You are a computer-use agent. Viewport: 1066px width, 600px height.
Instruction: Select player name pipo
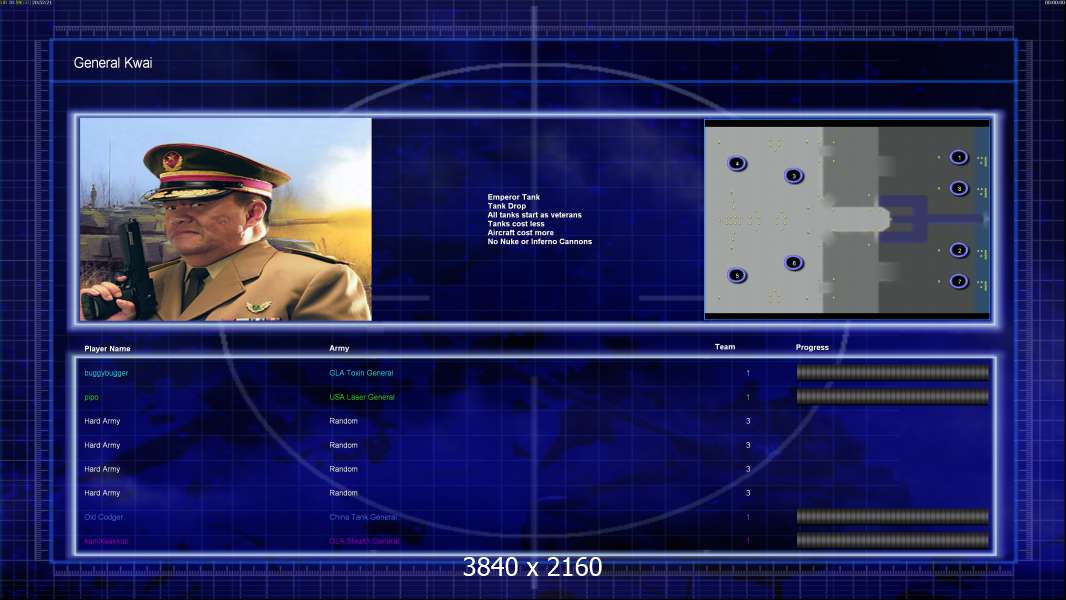[x=91, y=398]
